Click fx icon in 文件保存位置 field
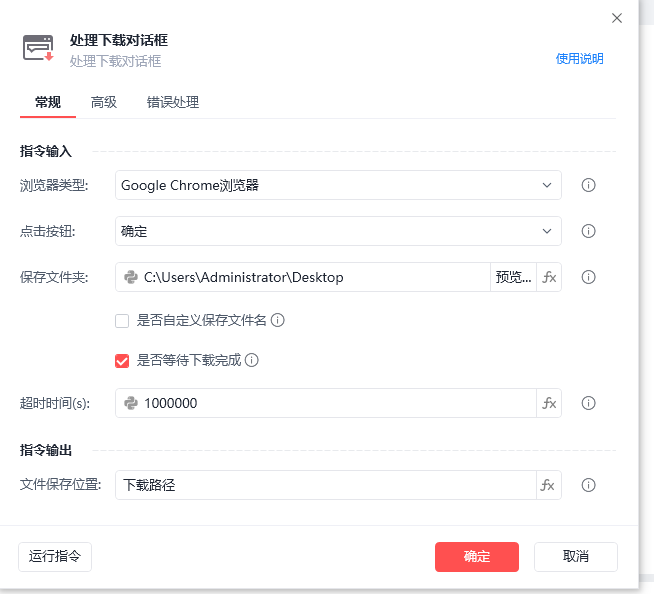 coord(548,485)
